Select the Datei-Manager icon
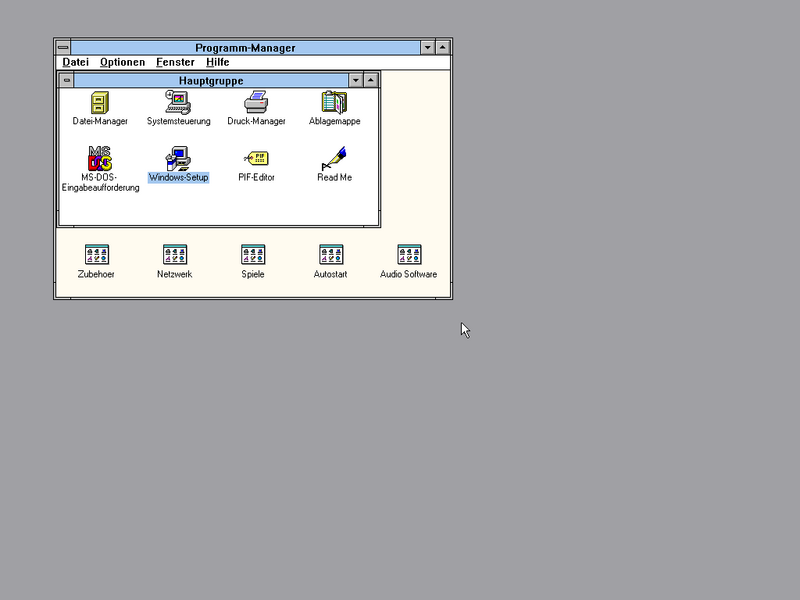The height and width of the screenshot is (600, 800). [x=99, y=103]
